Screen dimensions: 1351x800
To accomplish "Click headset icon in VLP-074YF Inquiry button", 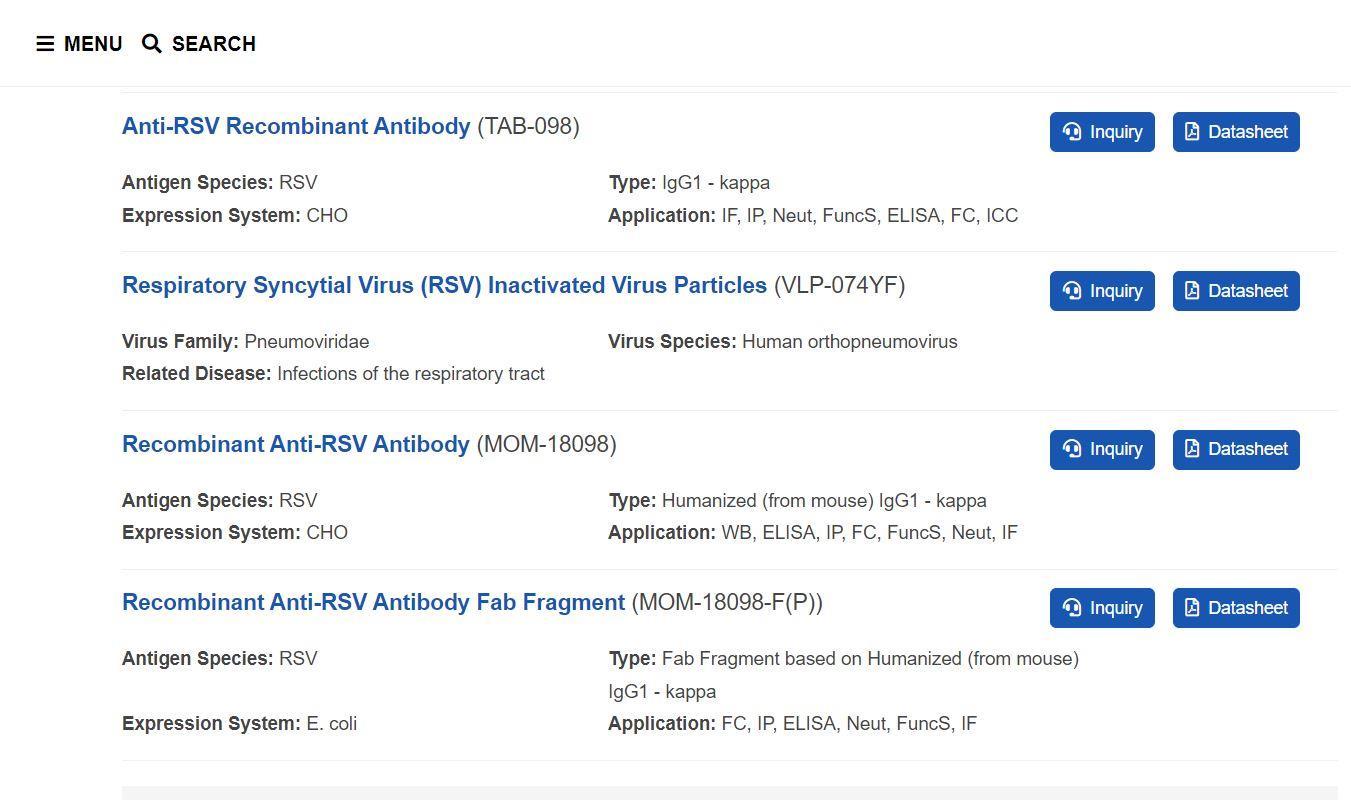I will (x=1072, y=291).
